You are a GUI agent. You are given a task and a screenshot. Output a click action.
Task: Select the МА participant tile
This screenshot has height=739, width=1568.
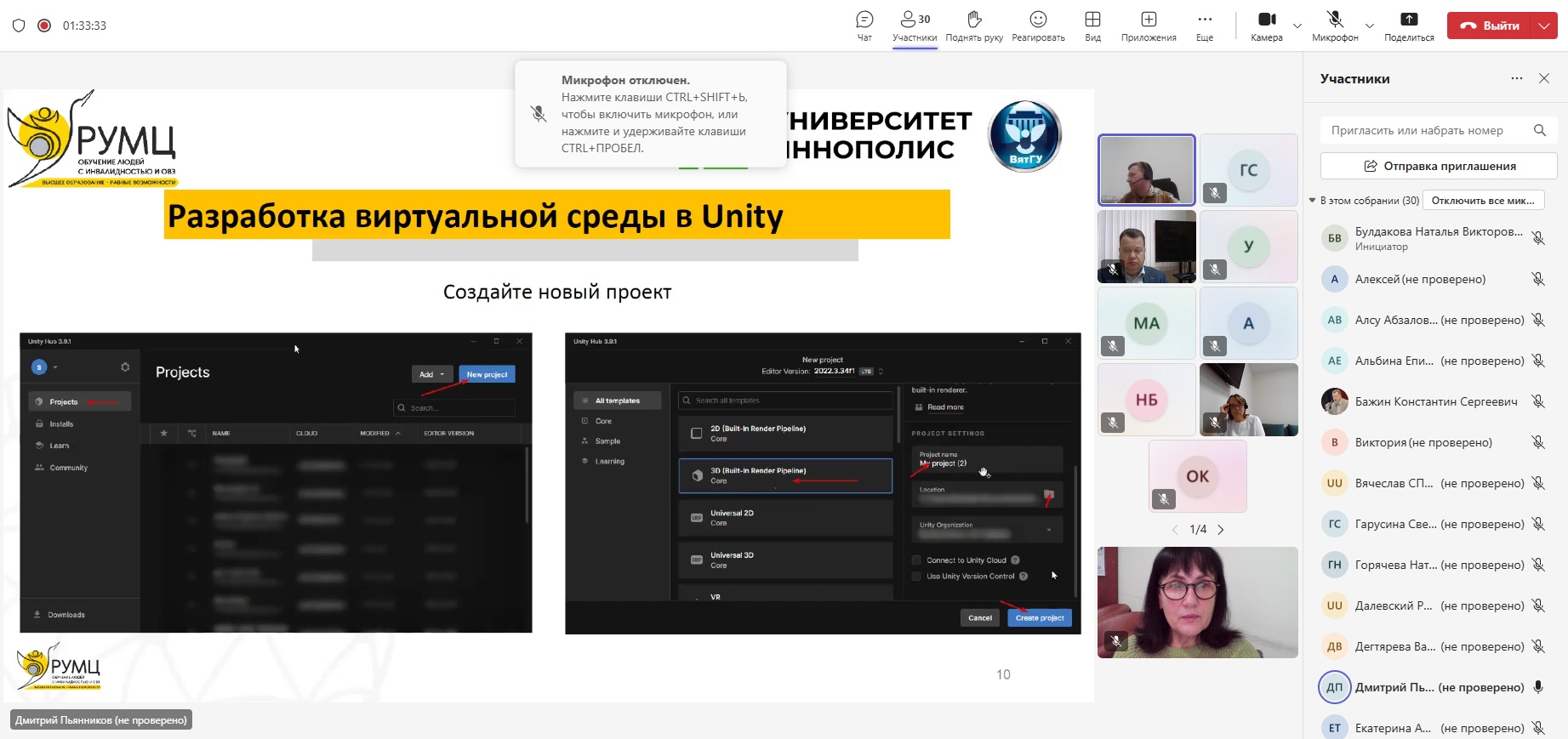1146,323
